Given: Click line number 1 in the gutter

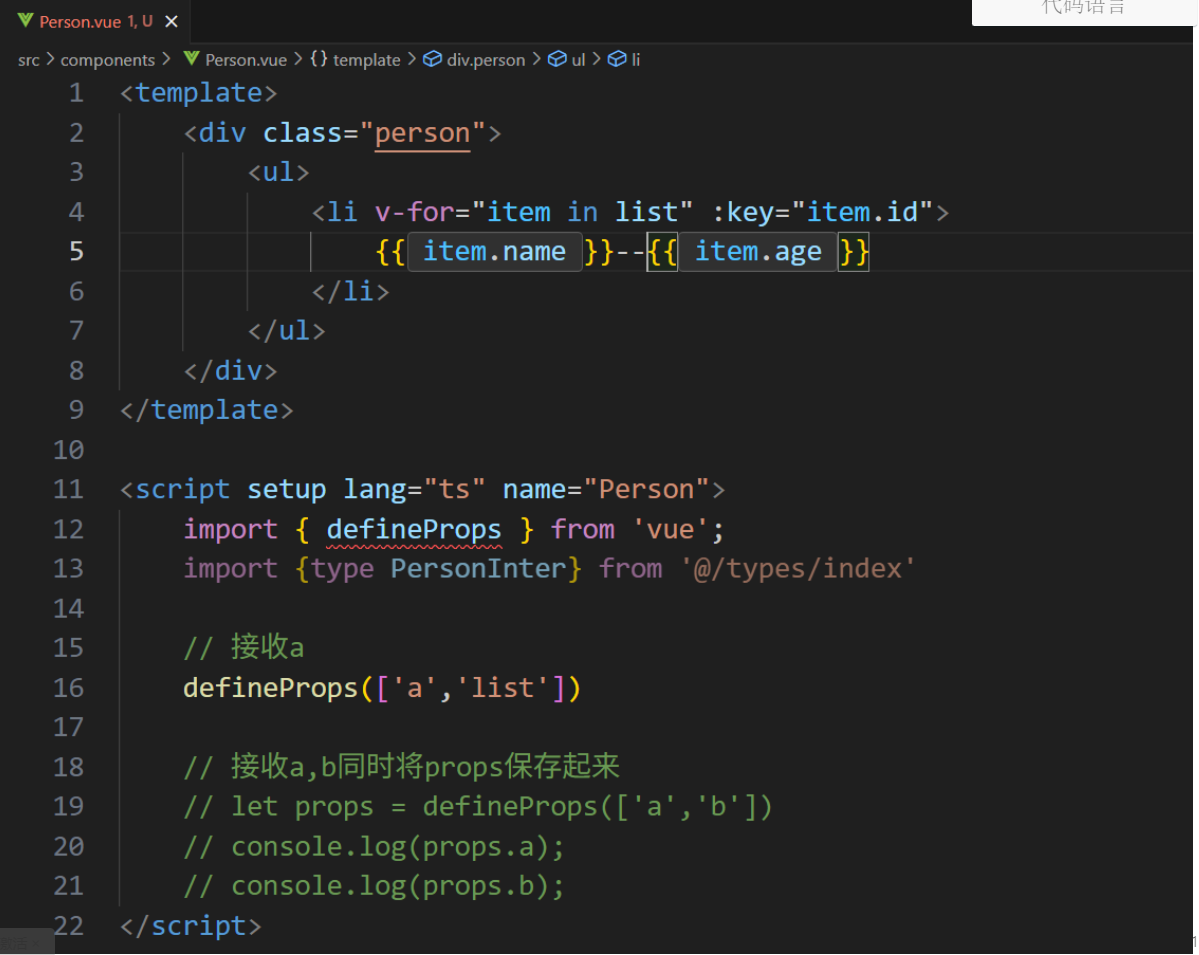Looking at the screenshot, I should (76, 93).
